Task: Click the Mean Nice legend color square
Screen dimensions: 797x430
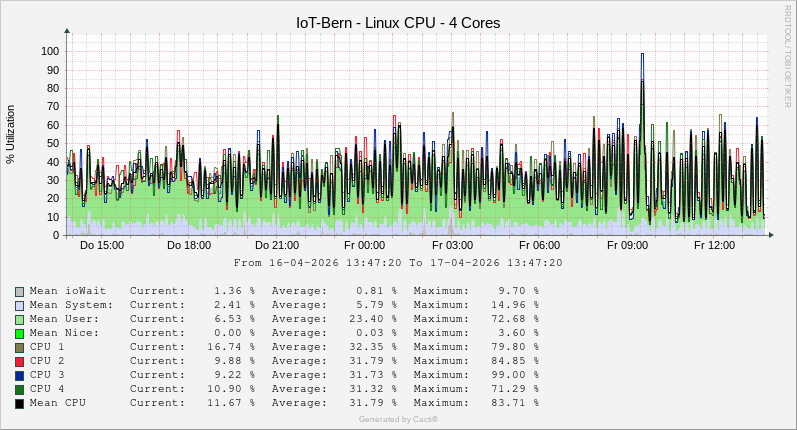Action: [x=20, y=333]
